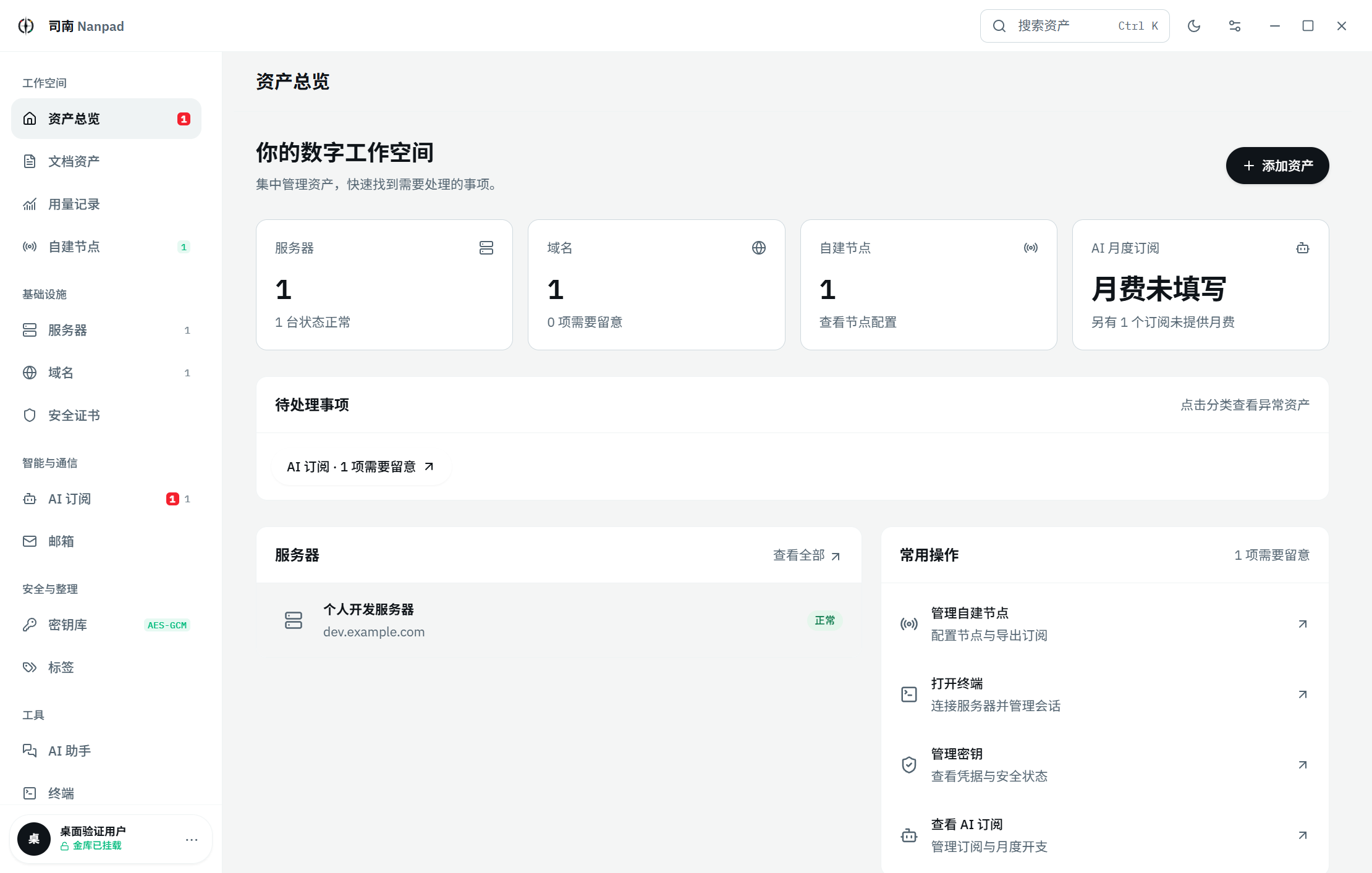This screenshot has height=873, width=1372.
Task: Select 资产总览 in sidebar
Action: (x=106, y=119)
